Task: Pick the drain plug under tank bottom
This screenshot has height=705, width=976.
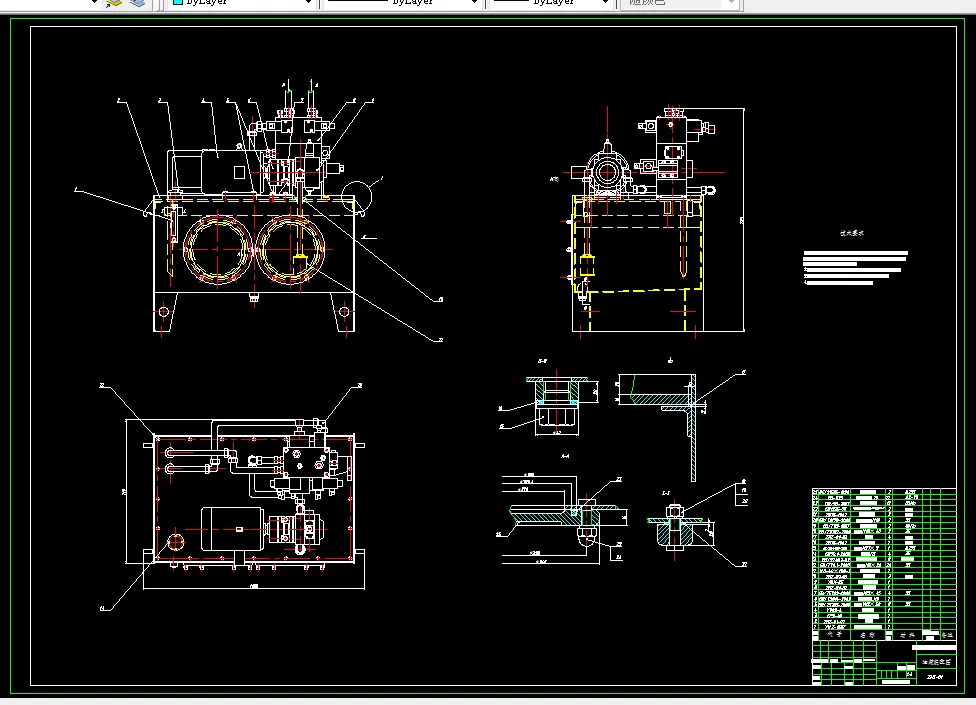Action: (254, 298)
